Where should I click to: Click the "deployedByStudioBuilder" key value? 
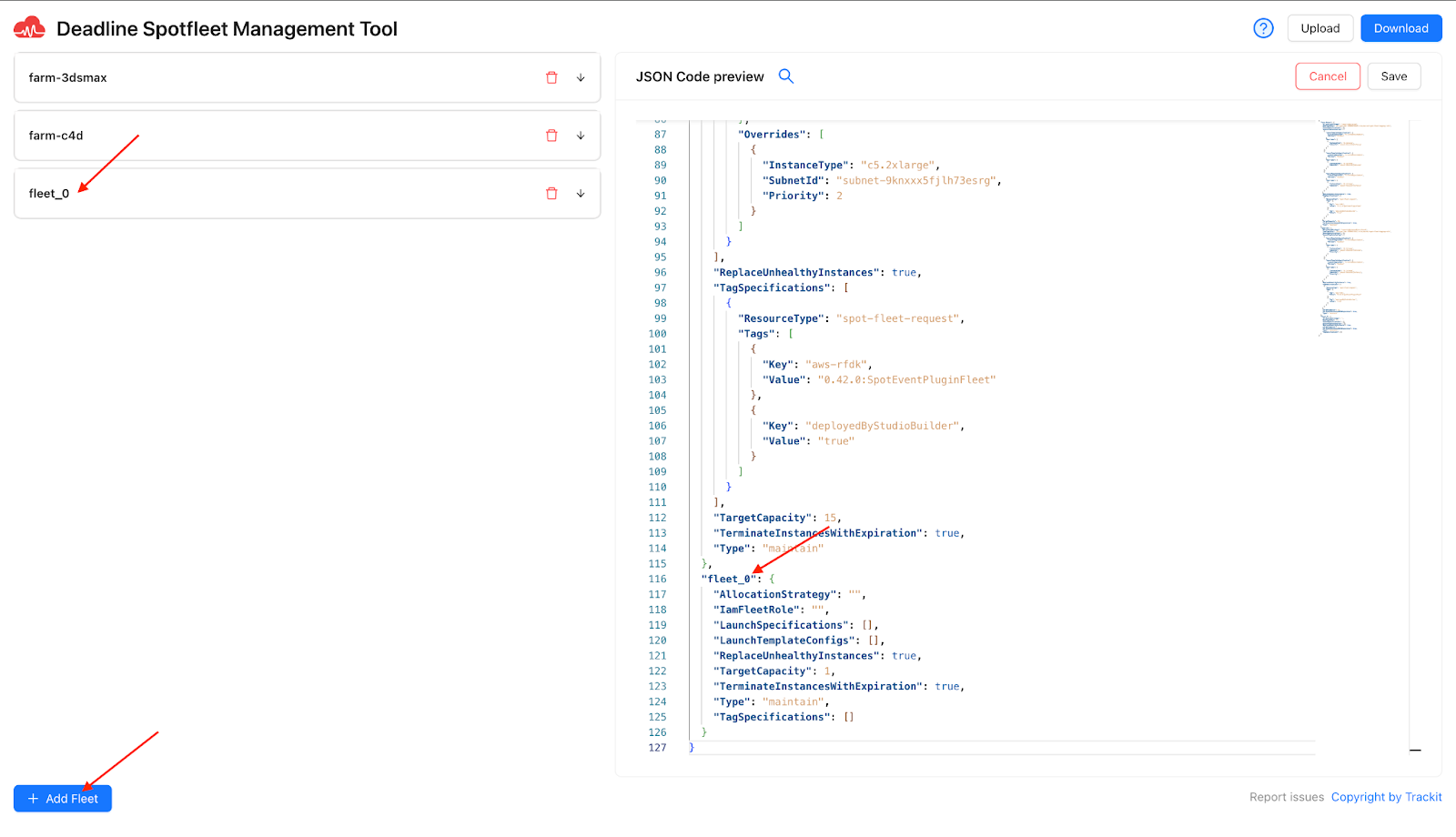883,426
